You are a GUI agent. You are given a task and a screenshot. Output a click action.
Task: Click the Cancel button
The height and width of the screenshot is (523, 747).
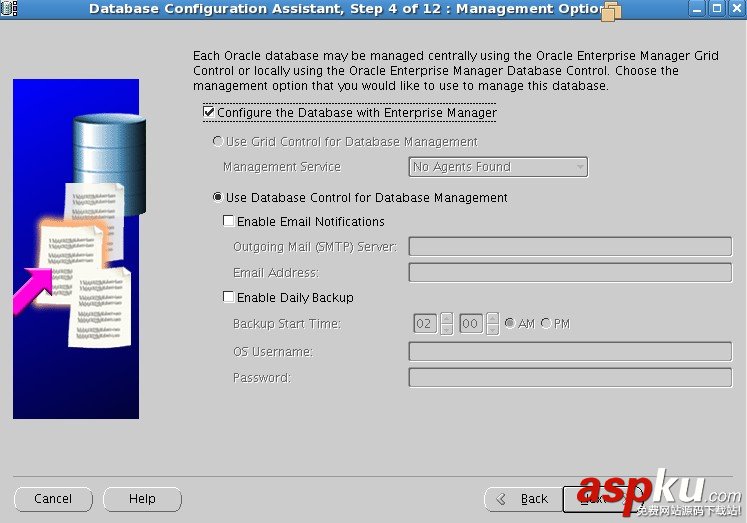53,499
